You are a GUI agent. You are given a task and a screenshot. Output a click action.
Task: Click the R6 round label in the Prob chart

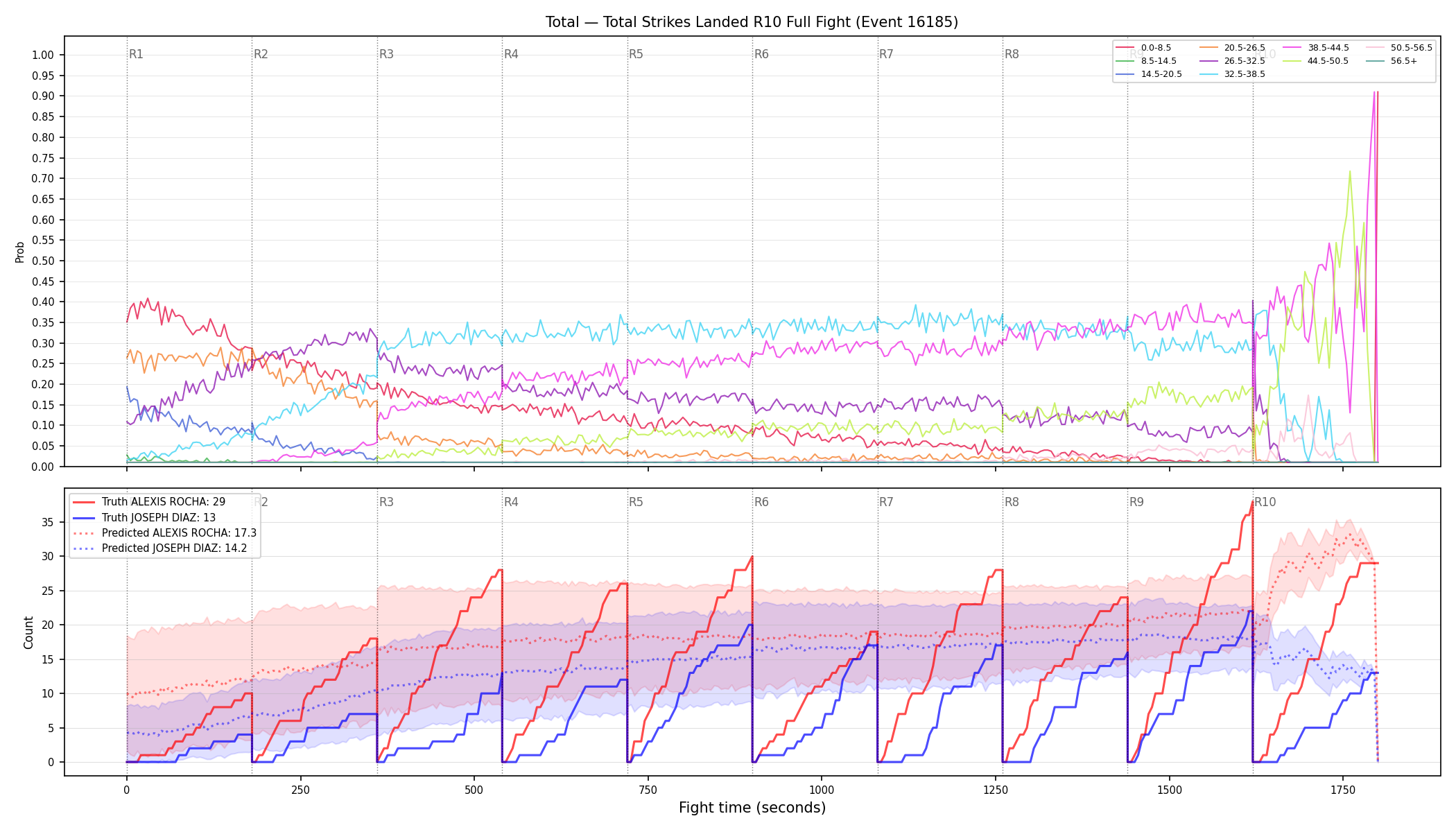coord(761,54)
